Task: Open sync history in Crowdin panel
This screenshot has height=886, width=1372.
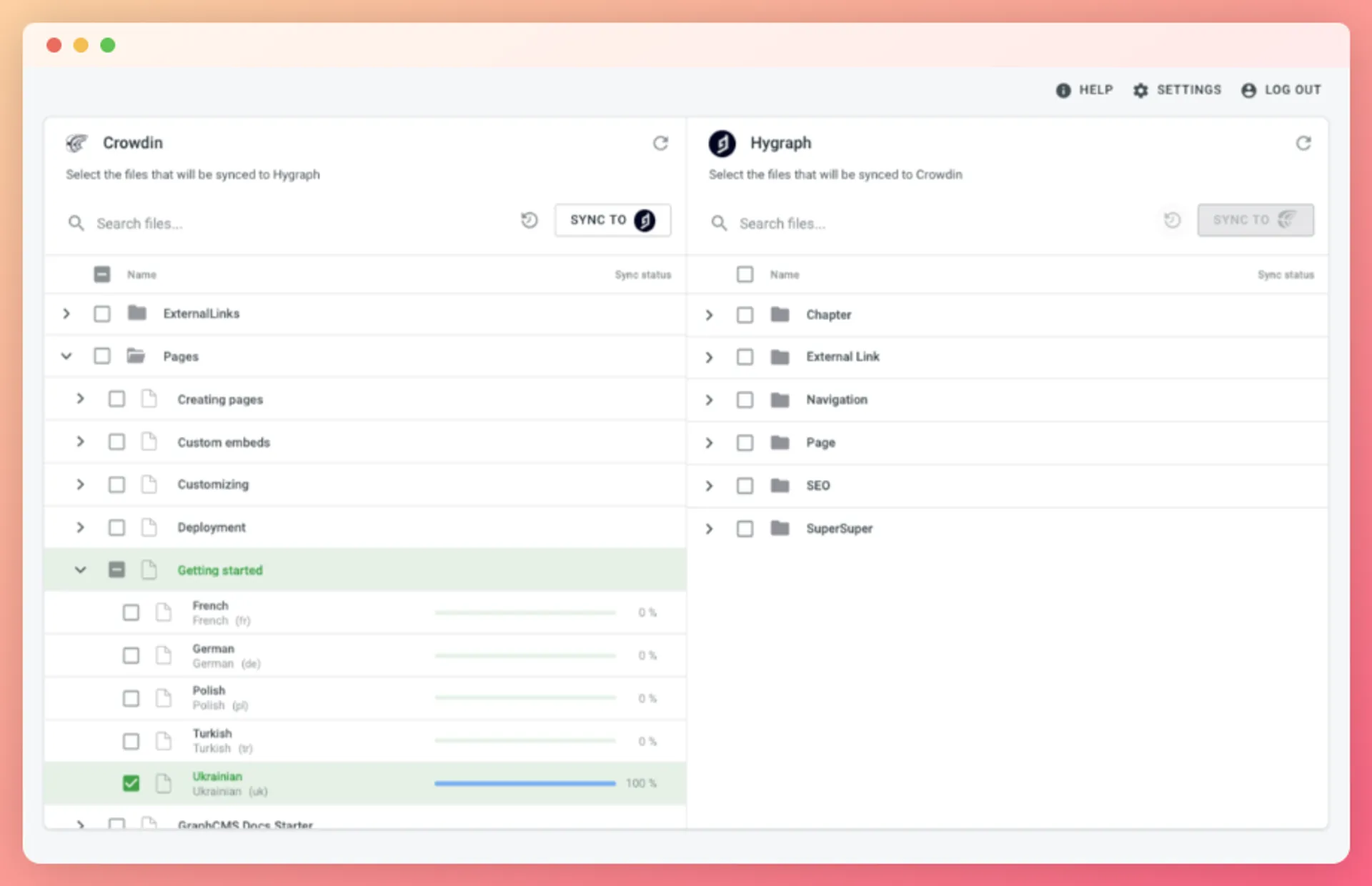Action: [x=529, y=220]
